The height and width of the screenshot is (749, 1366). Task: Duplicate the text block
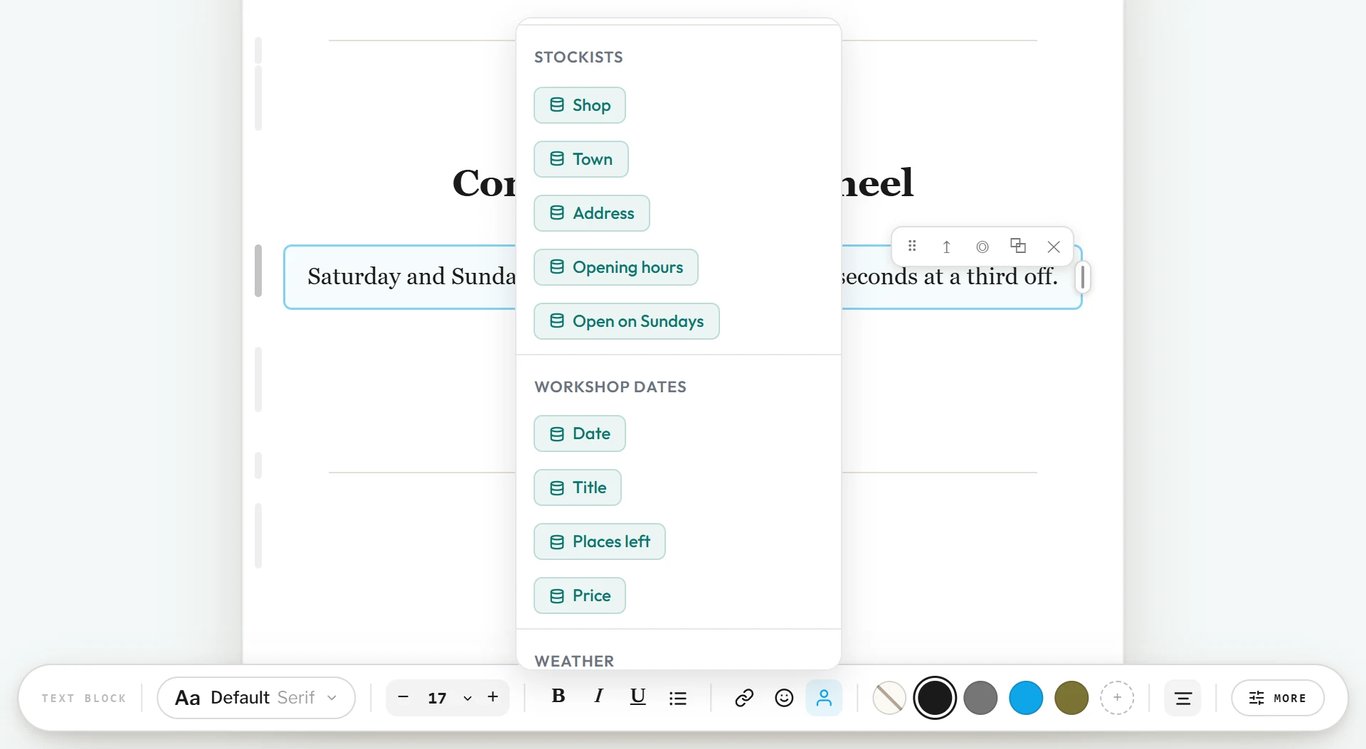click(x=1018, y=246)
